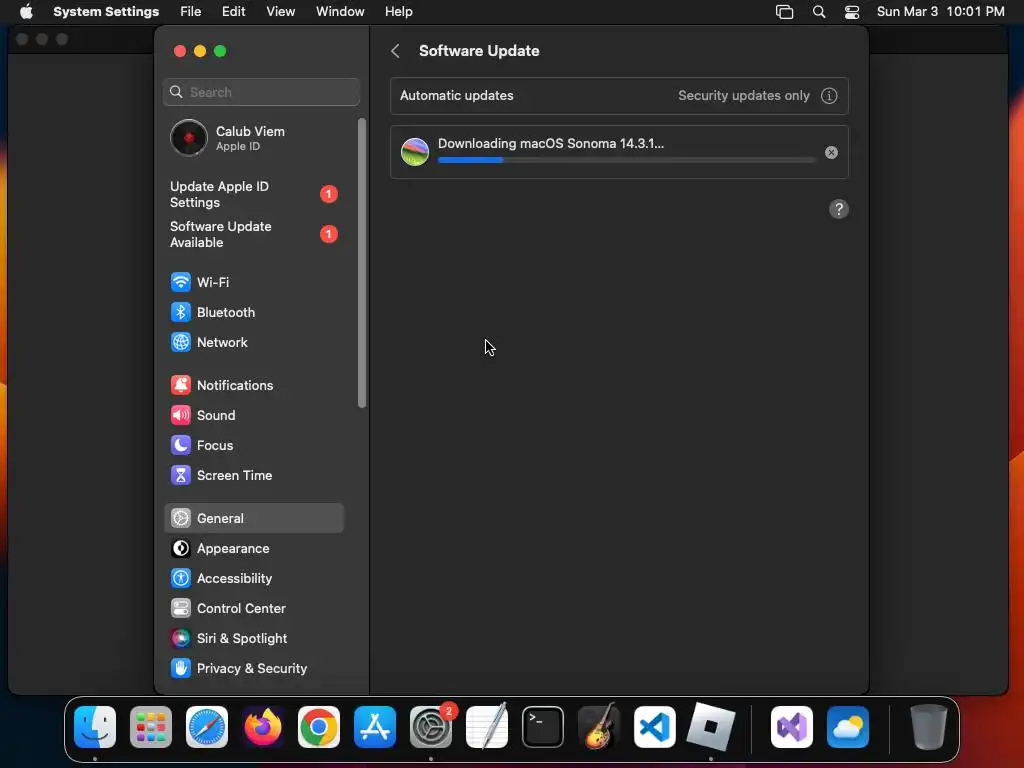1024x768 pixels.
Task: Launch Google Chrome from the Dock
Action: pyautogui.click(x=319, y=727)
